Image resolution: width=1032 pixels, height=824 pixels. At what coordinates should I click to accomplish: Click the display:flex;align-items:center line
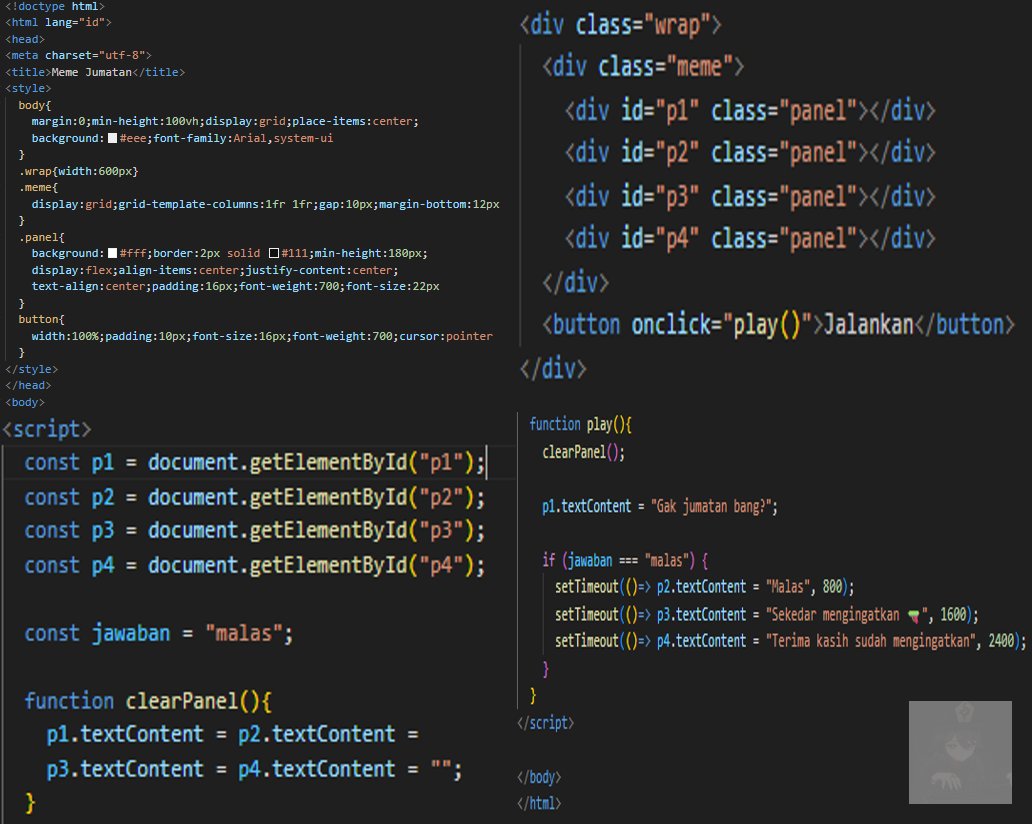(x=215, y=270)
